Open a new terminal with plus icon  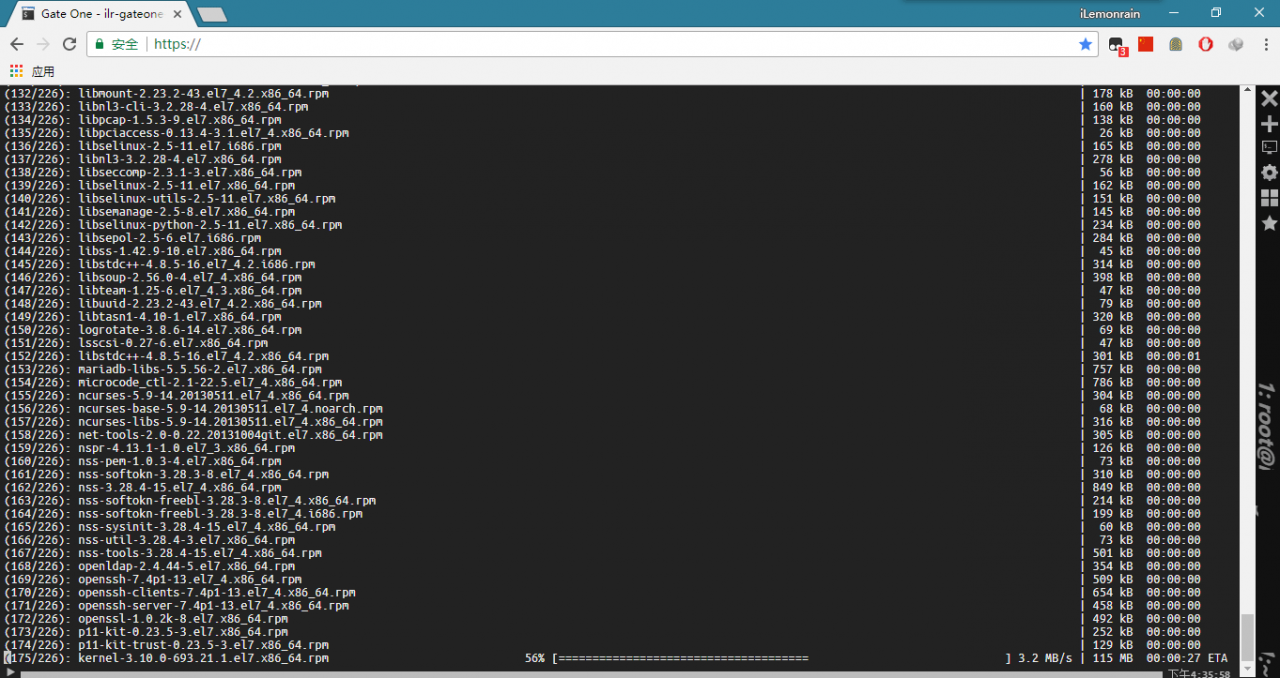(1269, 124)
